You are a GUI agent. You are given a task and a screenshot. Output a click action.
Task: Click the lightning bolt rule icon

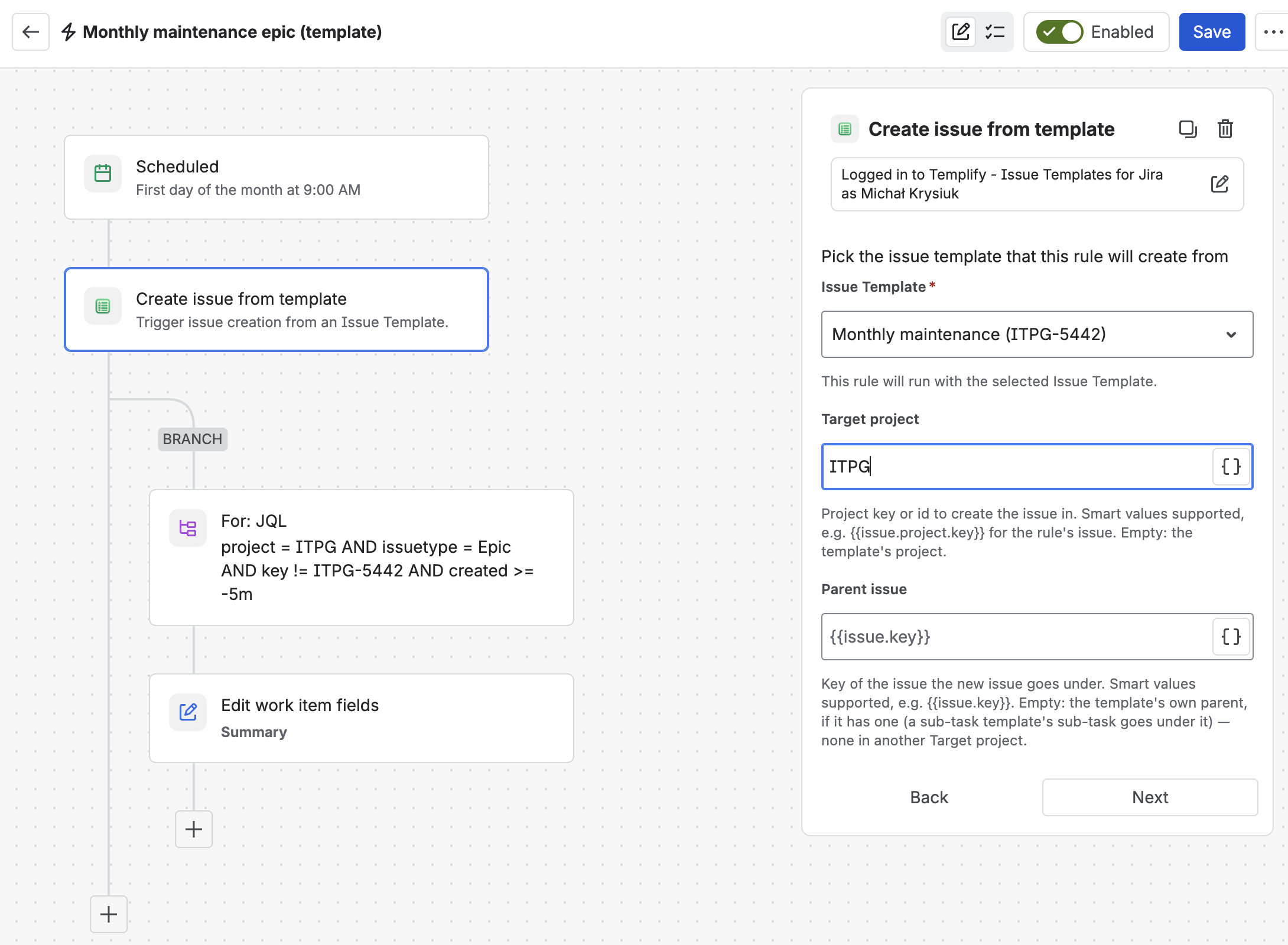point(69,32)
